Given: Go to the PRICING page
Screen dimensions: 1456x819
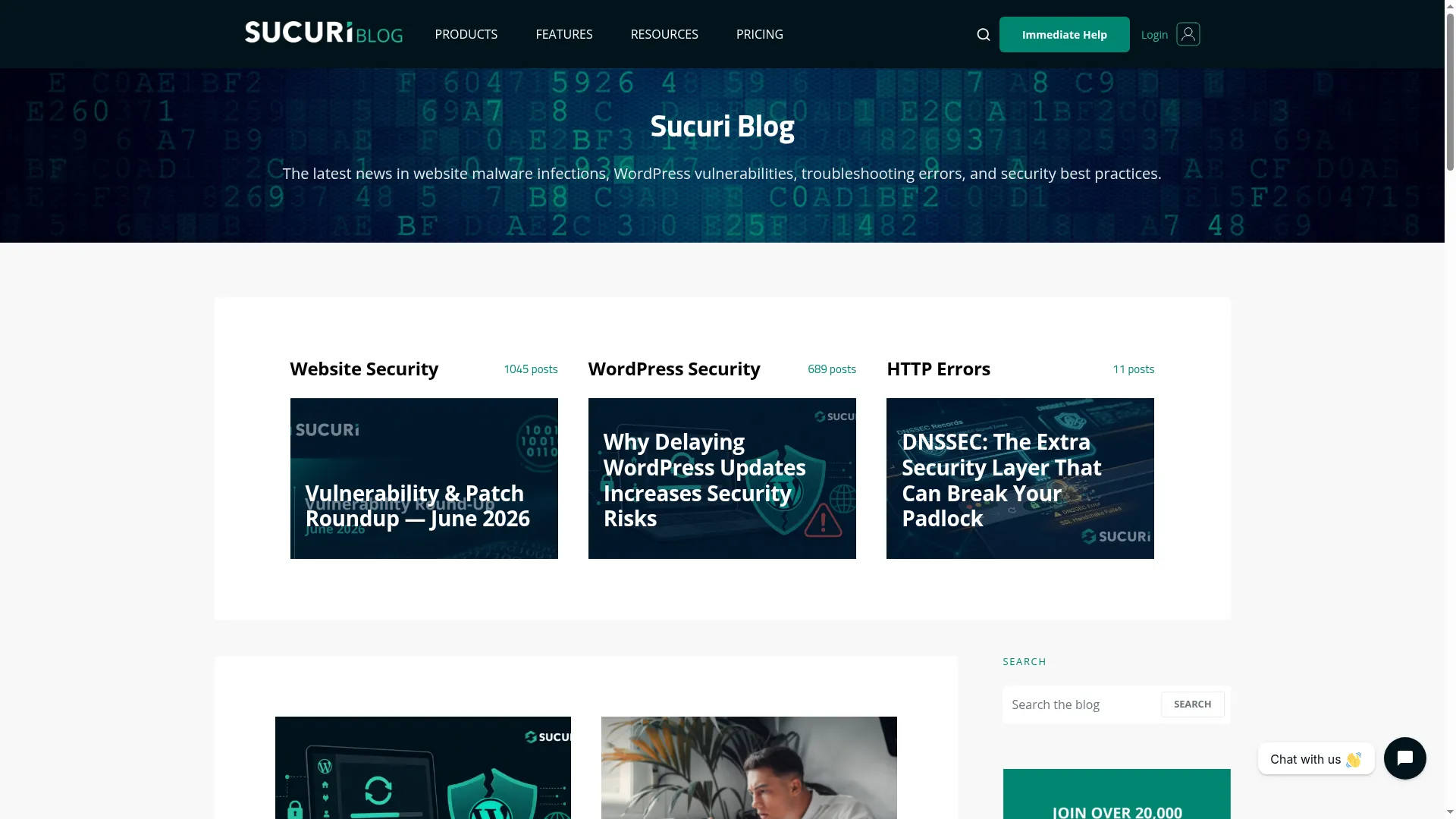Looking at the screenshot, I should pos(760,34).
